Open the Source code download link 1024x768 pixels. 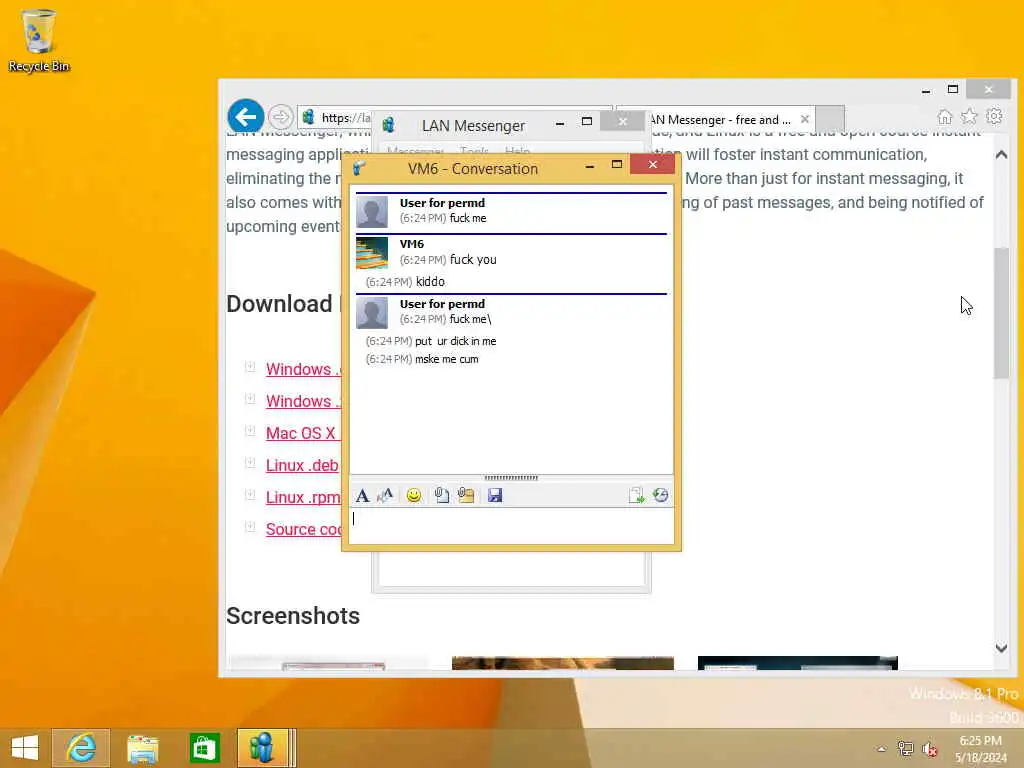(x=303, y=529)
